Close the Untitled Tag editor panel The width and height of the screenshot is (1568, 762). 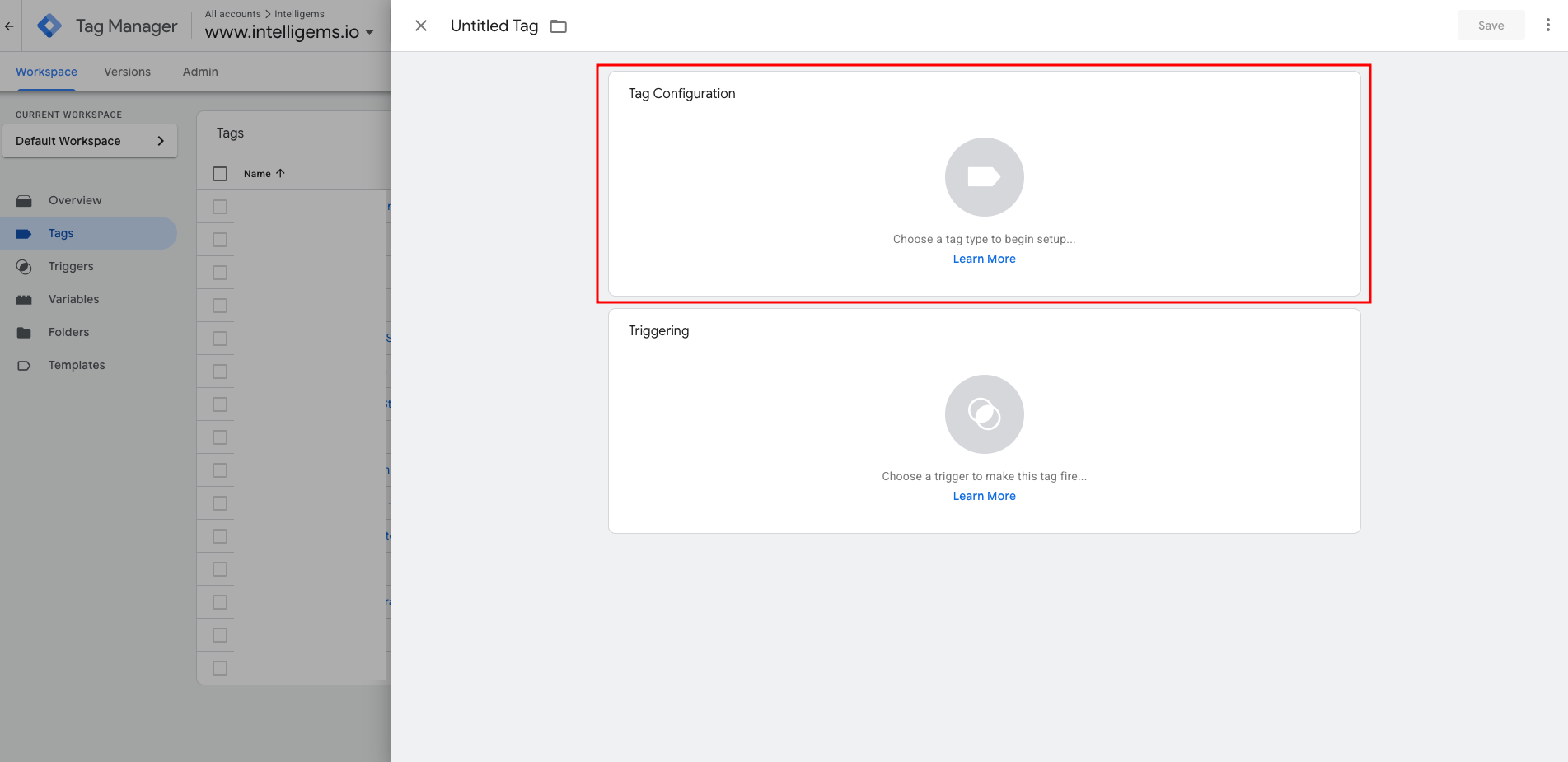click(x=421, y=26)
